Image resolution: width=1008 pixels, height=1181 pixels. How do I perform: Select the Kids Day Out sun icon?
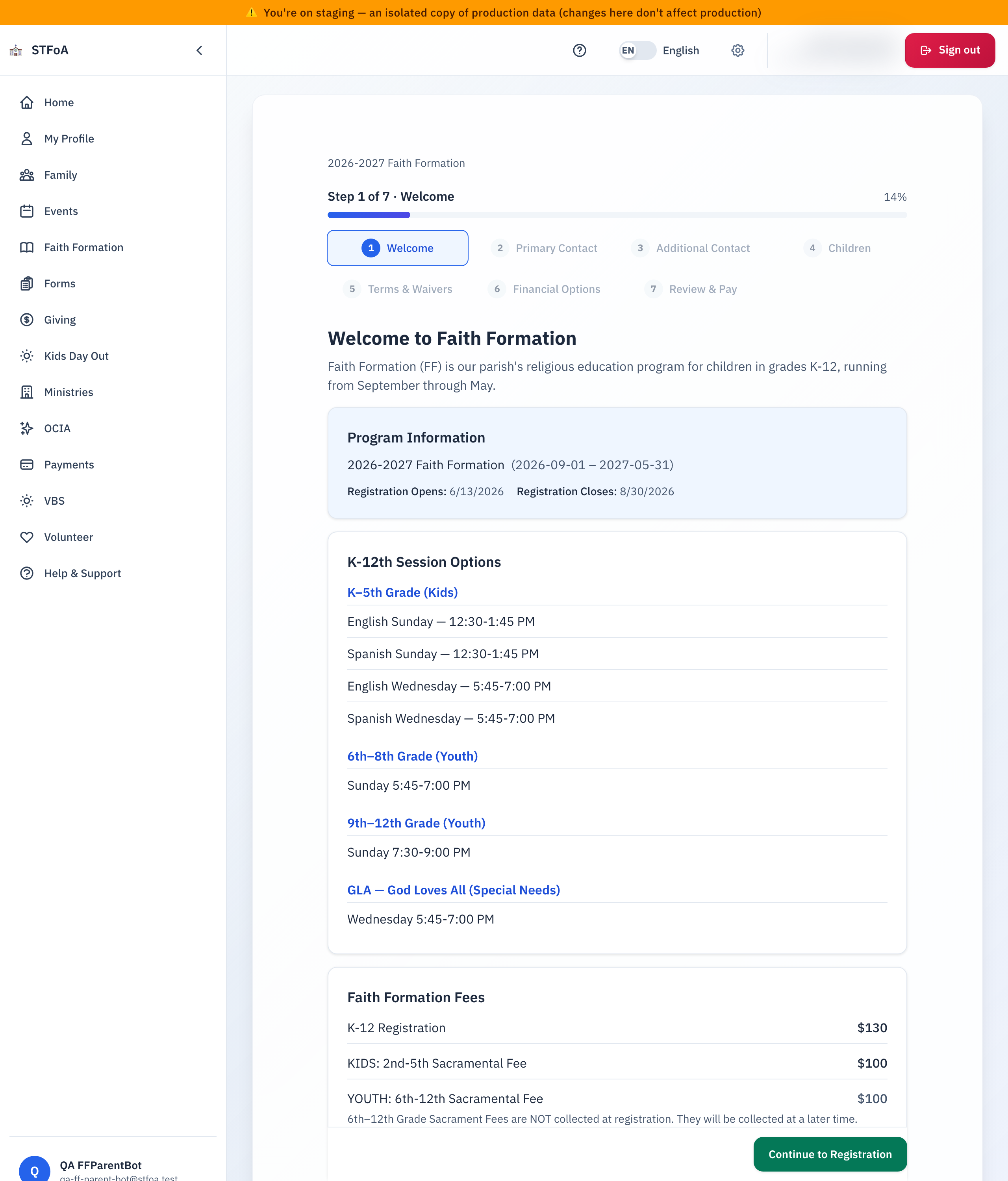(27, 355)
